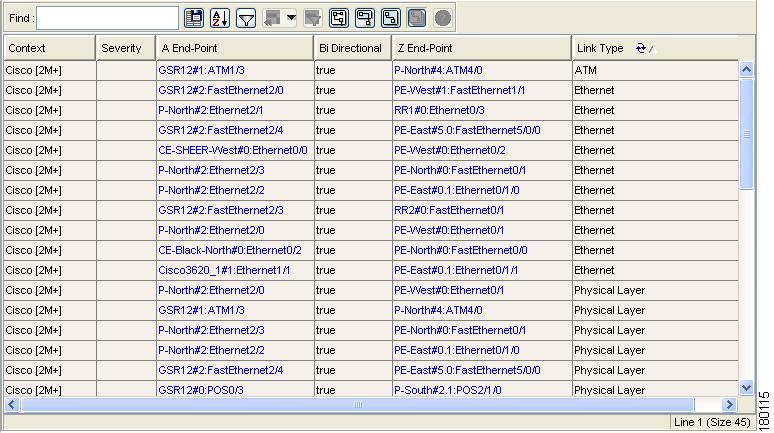Focus the Find text field
Screen dimensions: 774x433
(108, 18)
